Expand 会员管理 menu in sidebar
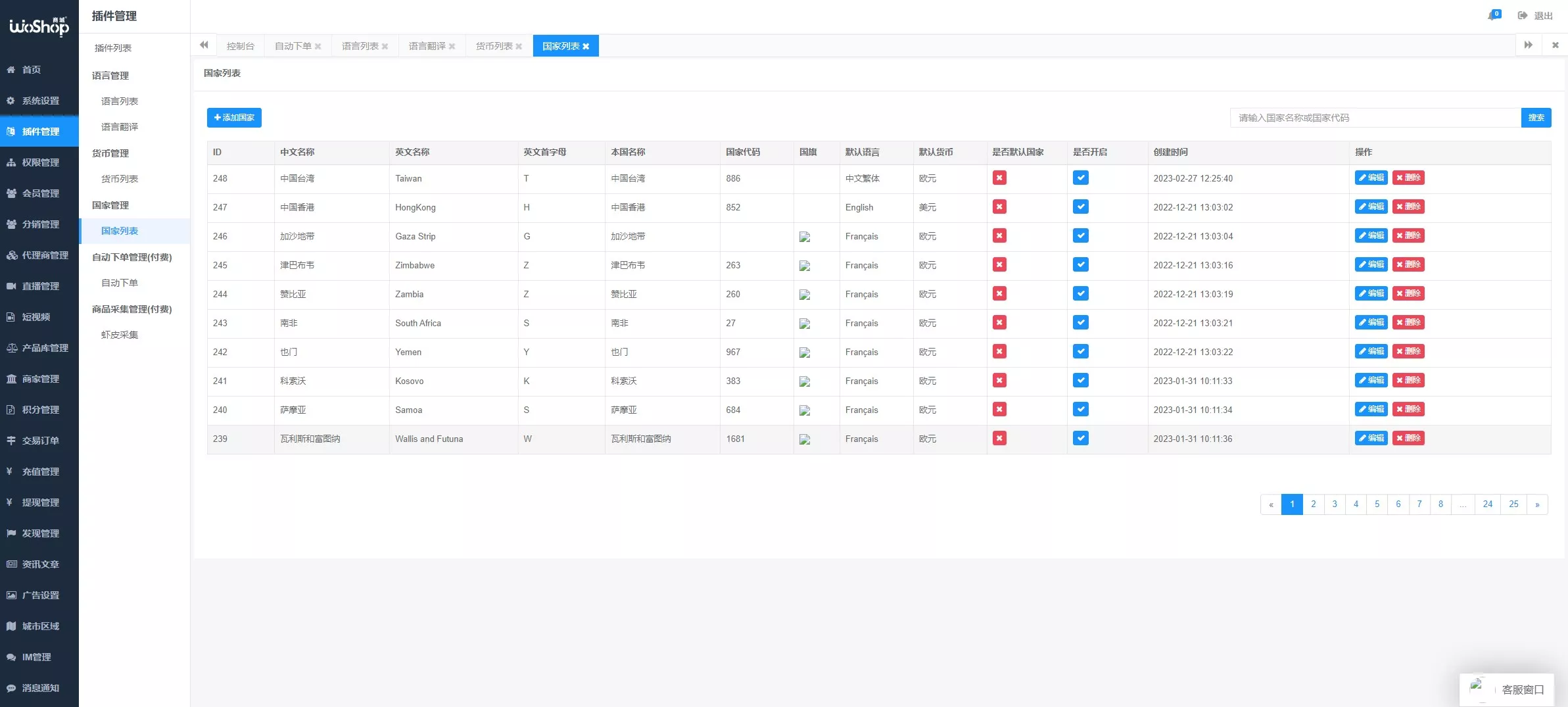 point(40,193)
